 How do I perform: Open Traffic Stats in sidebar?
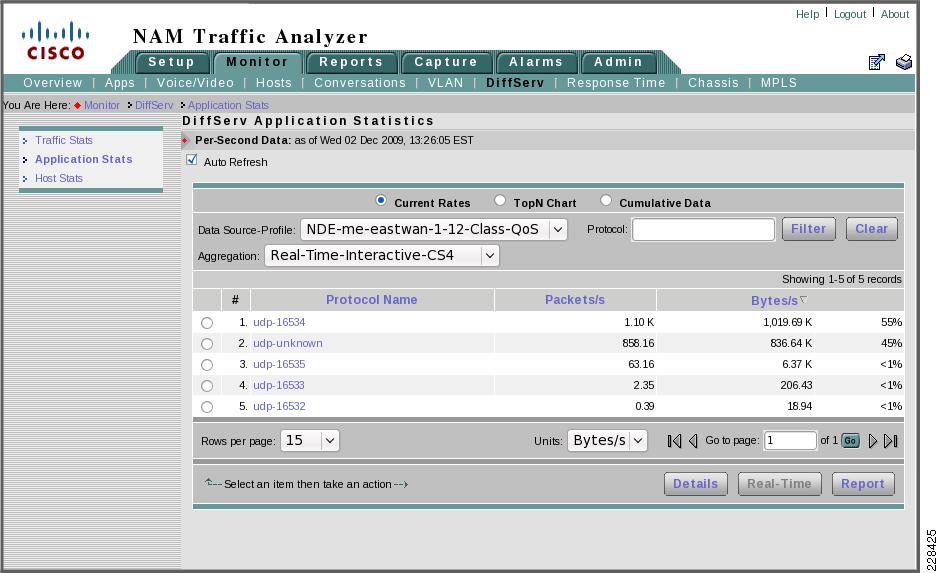point(64,140)
